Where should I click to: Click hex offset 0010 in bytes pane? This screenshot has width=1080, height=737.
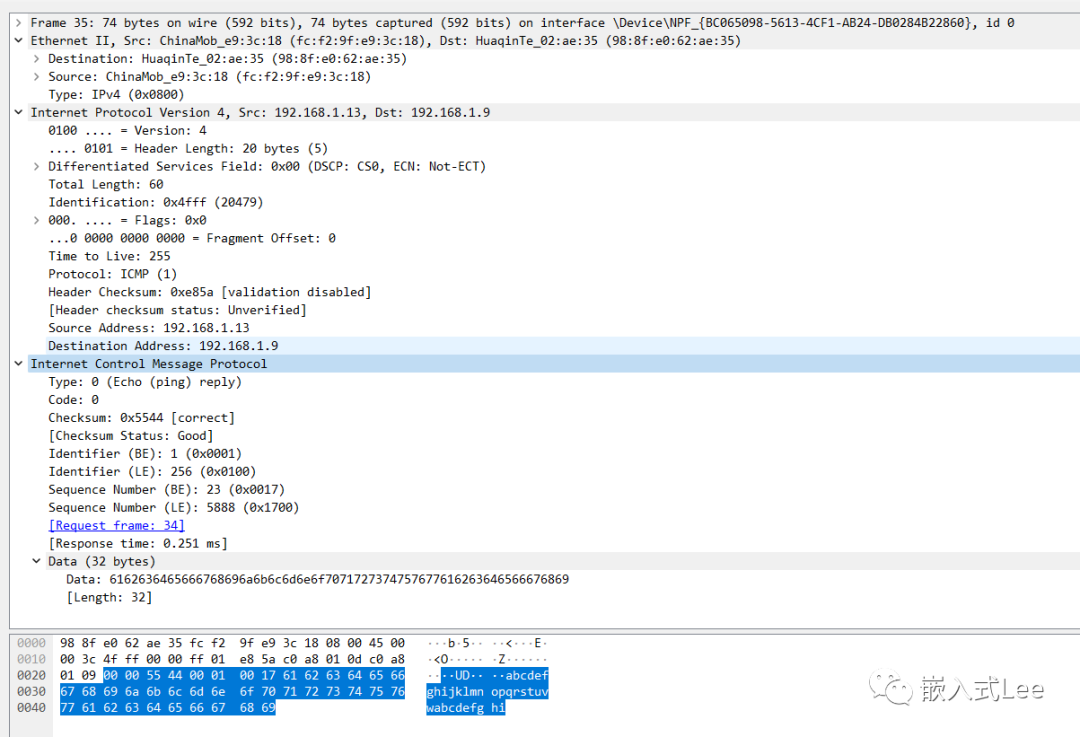click(32, 659)
